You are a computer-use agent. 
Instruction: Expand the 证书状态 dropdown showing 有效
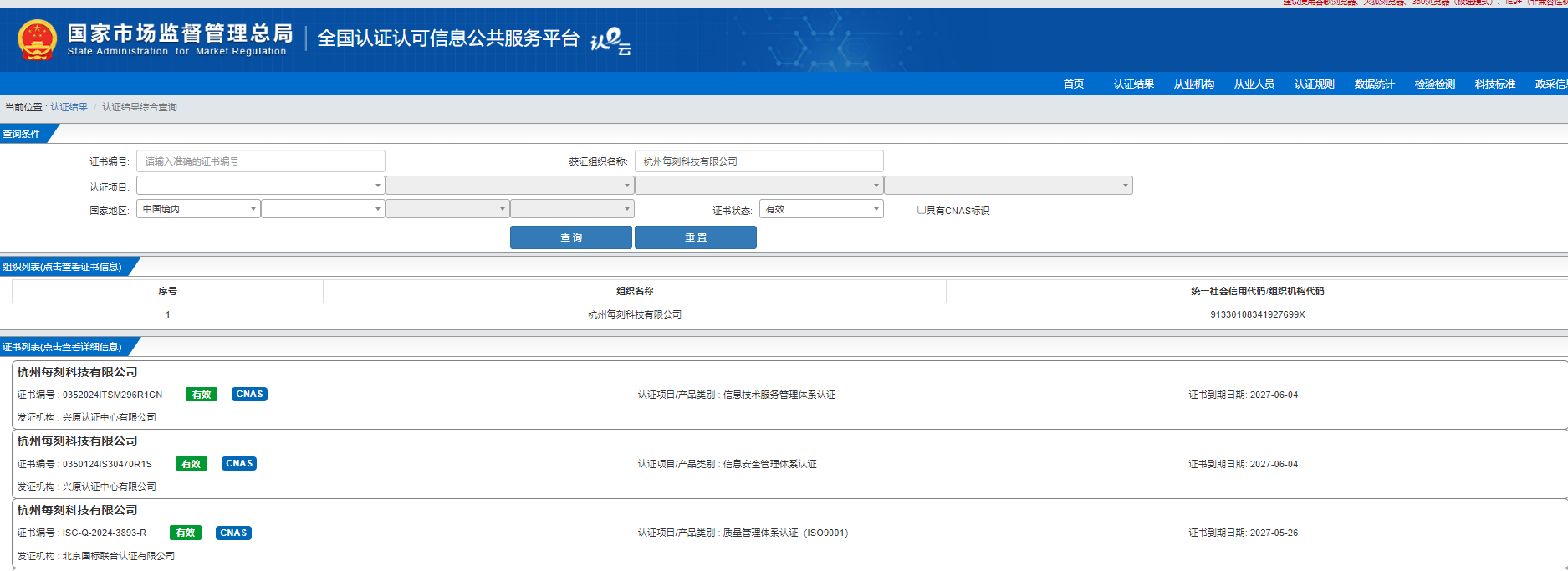coord(820,209)
